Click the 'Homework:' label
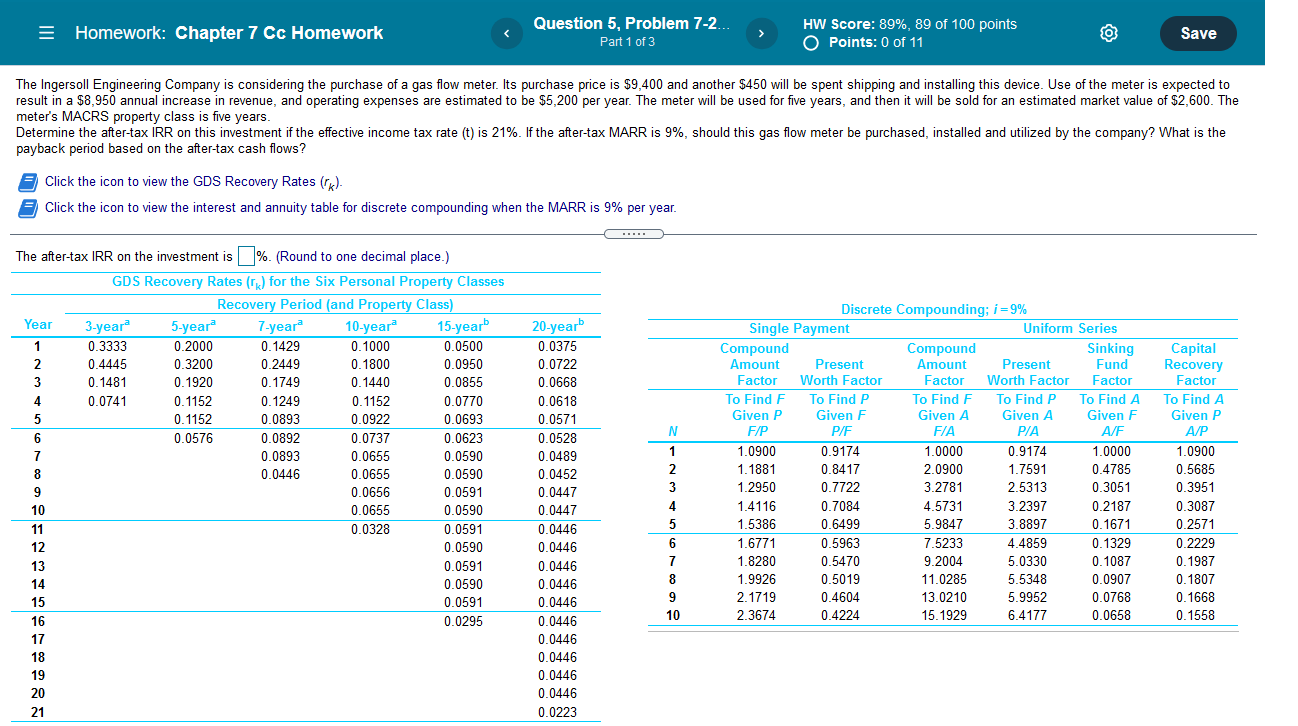This screenshot has height=726, width=1298. (x=121, y=33)
